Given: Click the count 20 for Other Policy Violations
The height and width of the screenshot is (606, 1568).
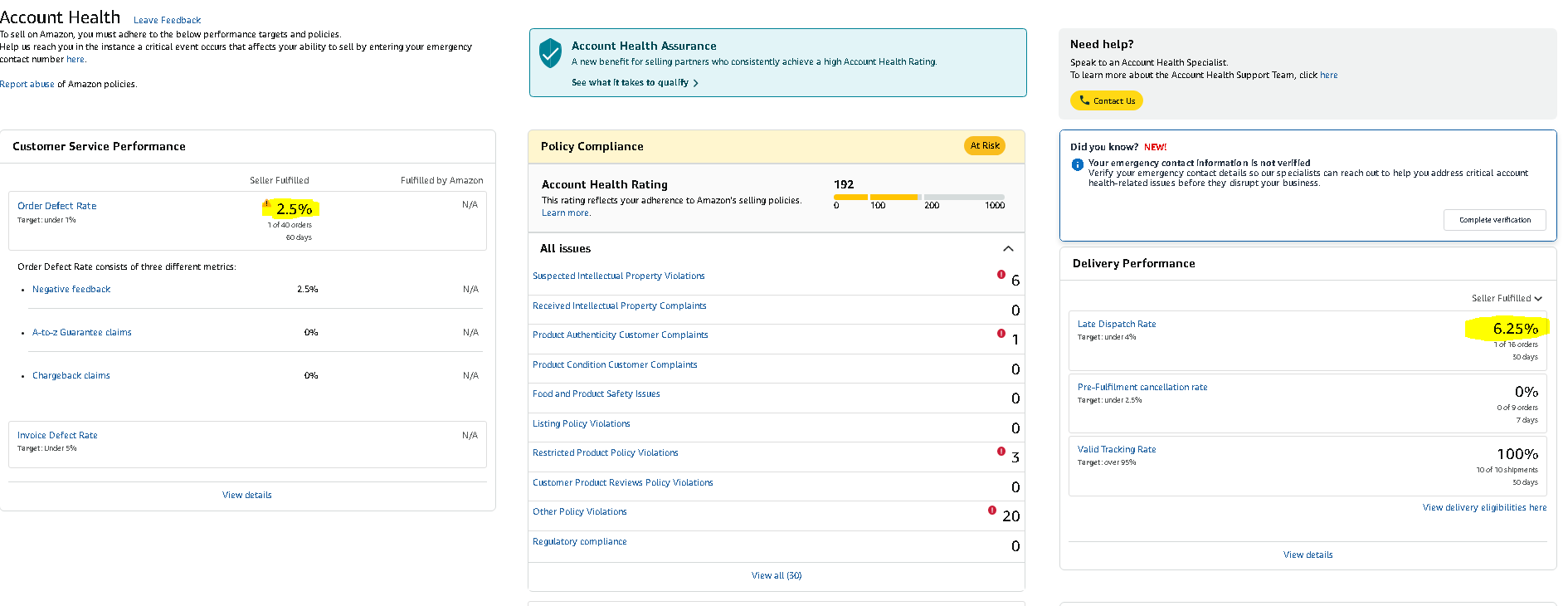Looking at the screenshot, I should pyautogui.click(x=1011, y=516).
